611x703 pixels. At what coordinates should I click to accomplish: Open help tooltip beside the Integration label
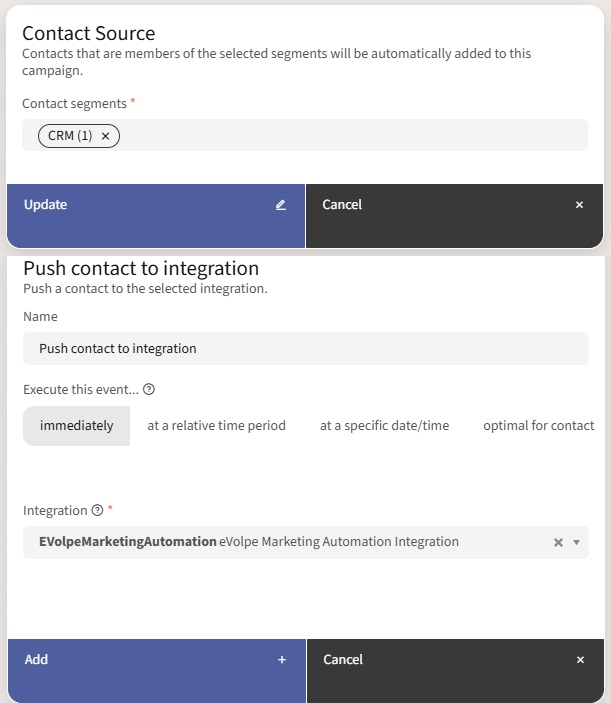tap(97, 510)
